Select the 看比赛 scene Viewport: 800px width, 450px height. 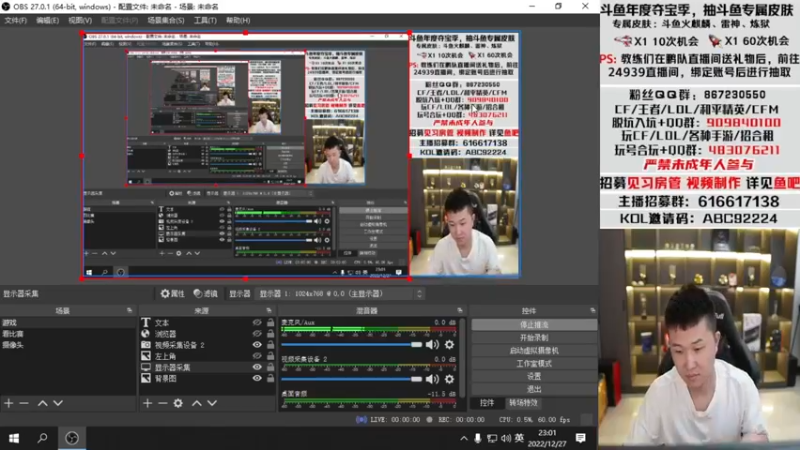point(68,334)
